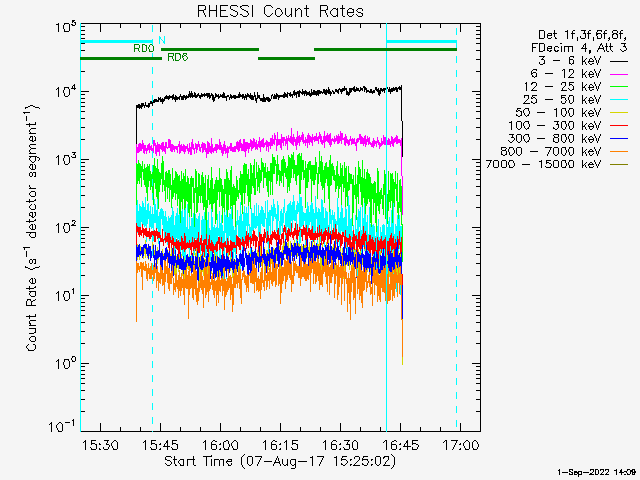Click the blue line swatch for 300-800 keV
The height and width of the screenshot is (480, 640).
point(619,139)
